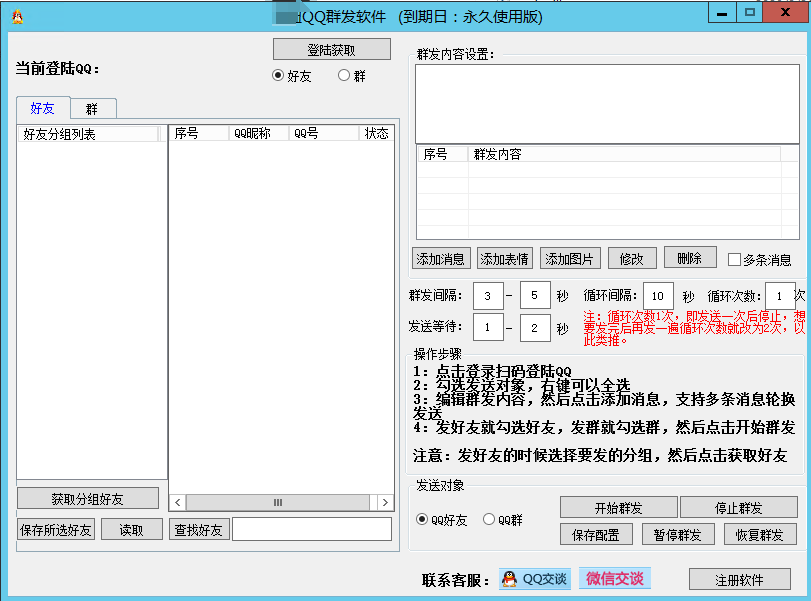This screenshot has width=811, height=601.
Task: Click the 开始群发 button
Action: click(x=619, y=507)
